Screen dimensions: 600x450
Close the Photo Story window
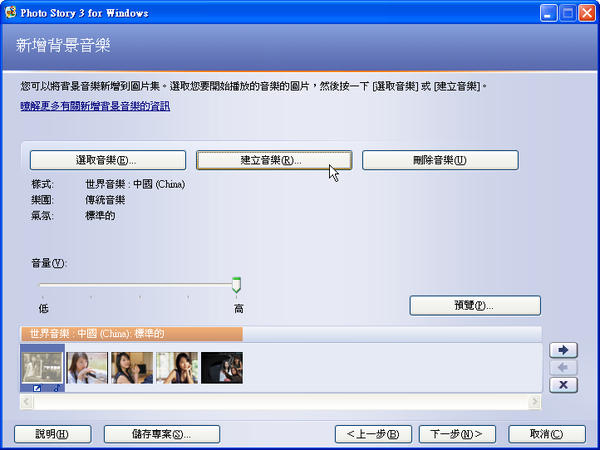pyautogui.click(x=587, y=13)
